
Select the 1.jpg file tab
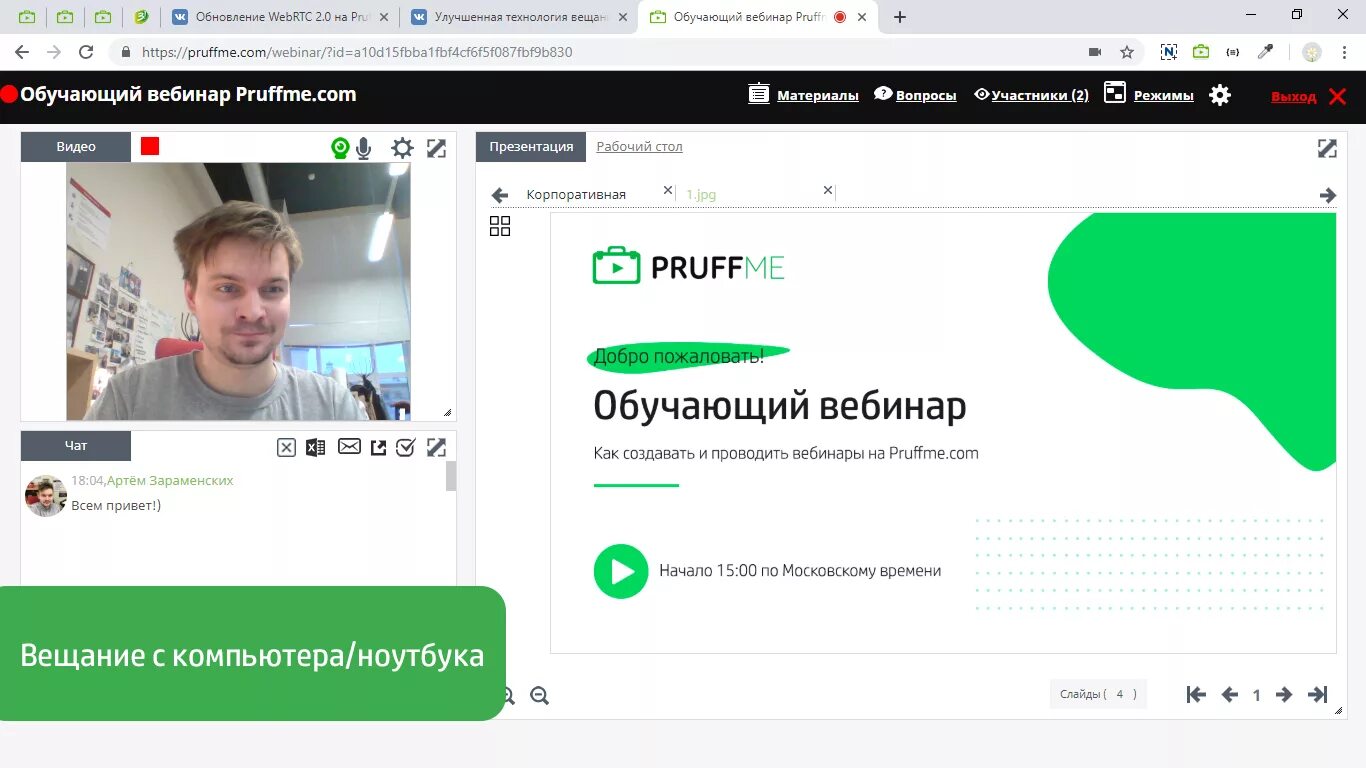click(701, 194)
